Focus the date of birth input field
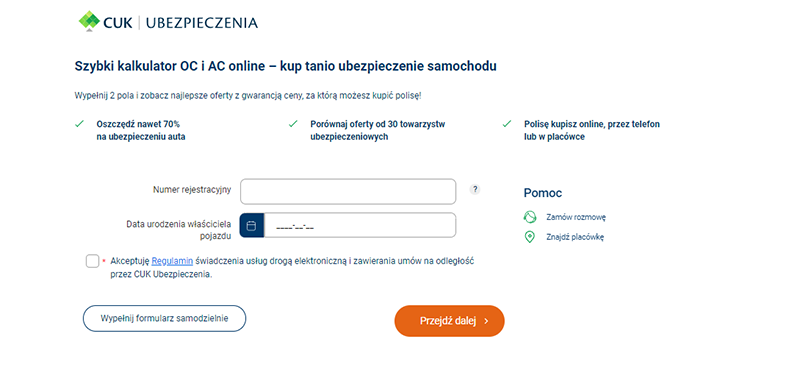 [360, 225]
